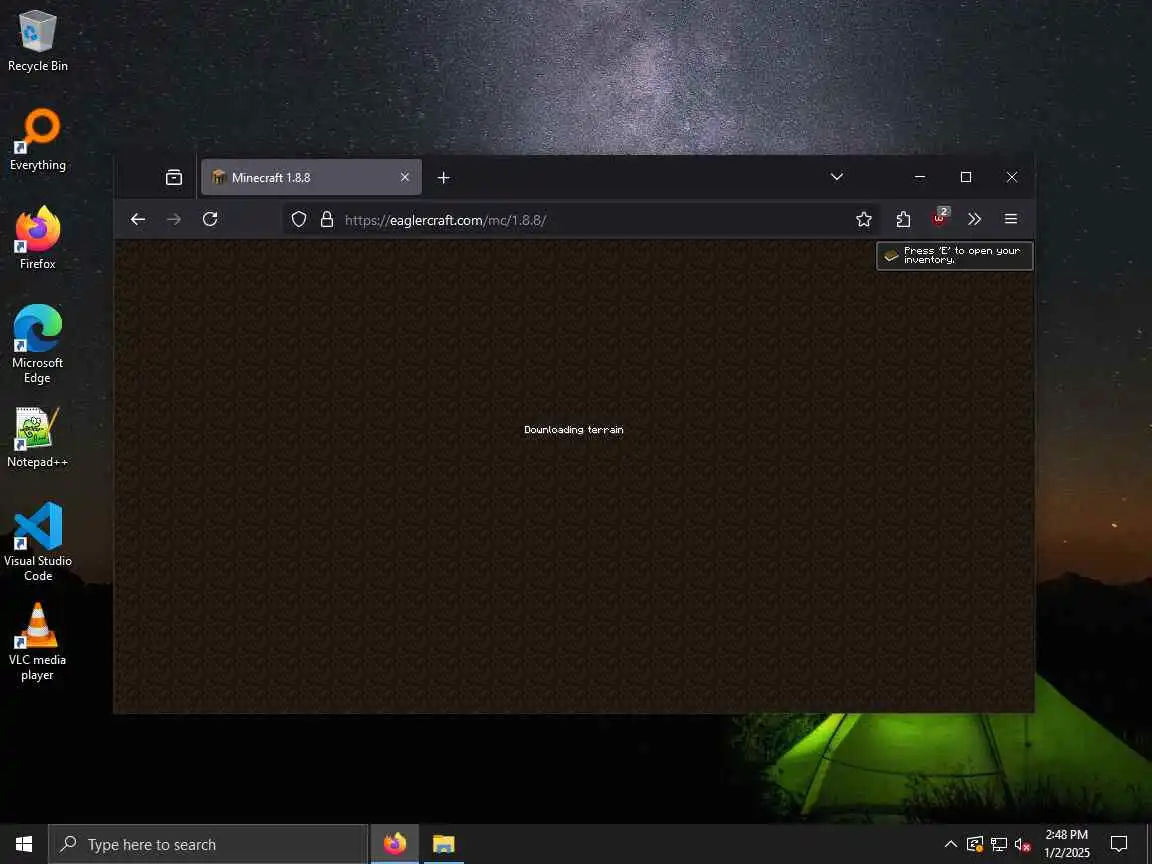The height and width of the screenshot is (864, 1152).
Task: Go back to the previous page
Action: pyautogui.click(x=137, y=219)
